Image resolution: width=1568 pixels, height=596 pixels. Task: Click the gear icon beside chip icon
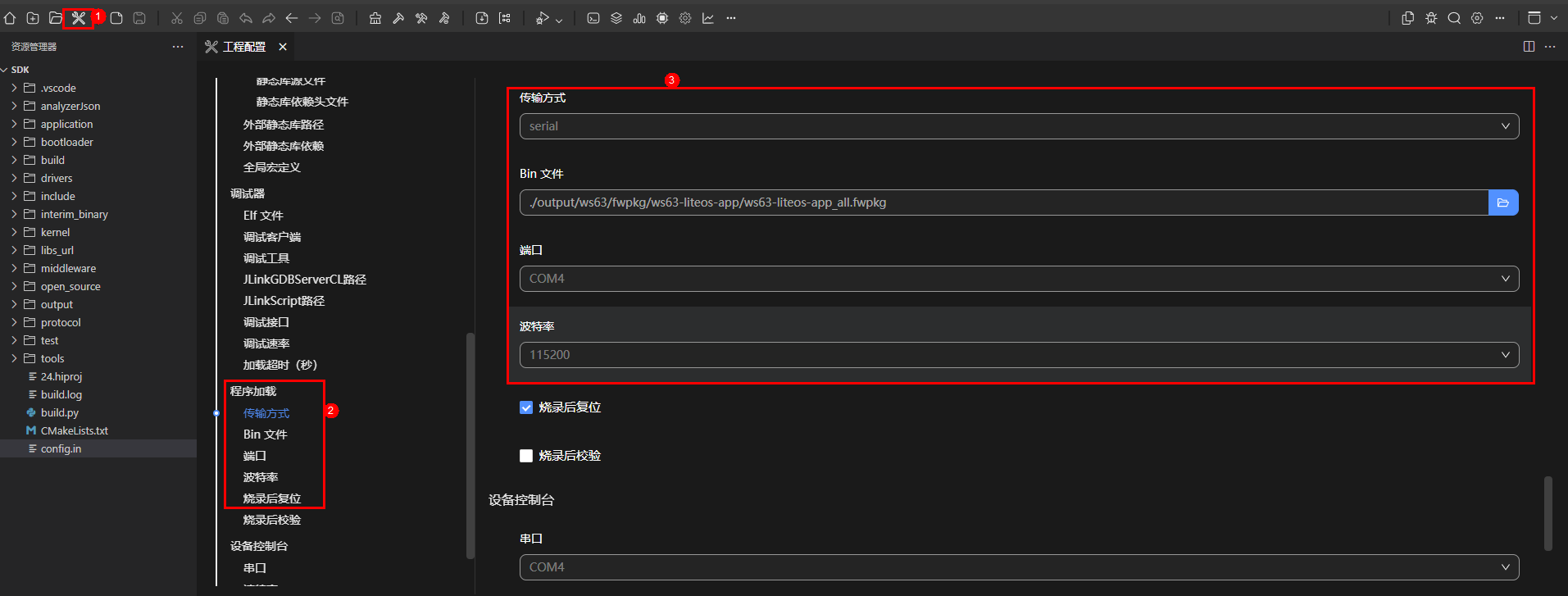[x=685, y=18]
